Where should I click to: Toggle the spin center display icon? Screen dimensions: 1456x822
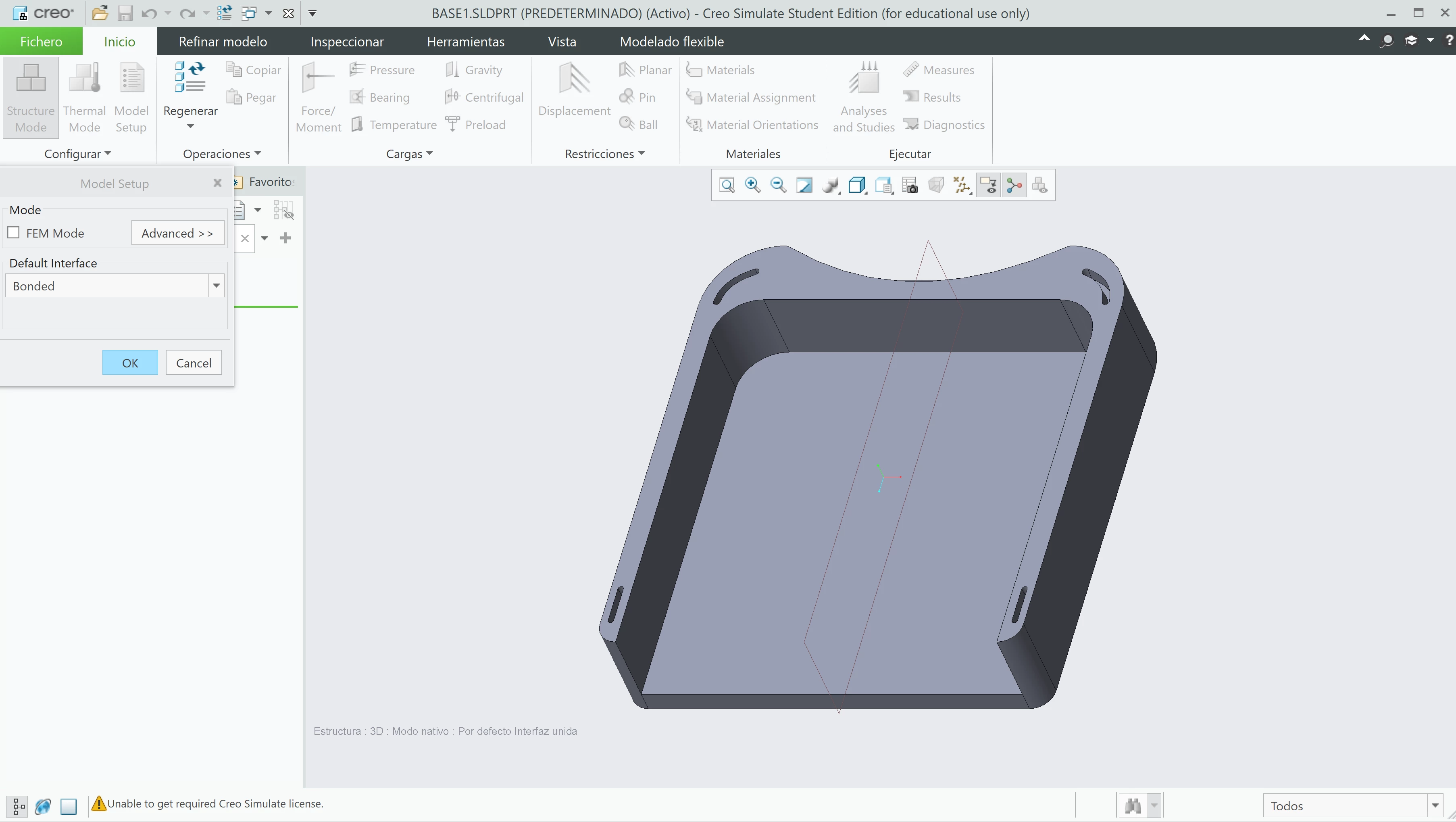click(1014, 185)
